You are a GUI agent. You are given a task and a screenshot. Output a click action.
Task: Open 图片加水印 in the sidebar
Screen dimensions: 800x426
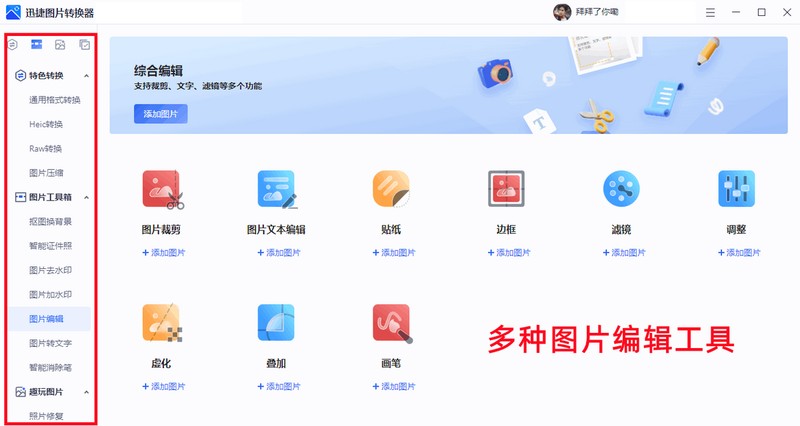click(51, 294)
